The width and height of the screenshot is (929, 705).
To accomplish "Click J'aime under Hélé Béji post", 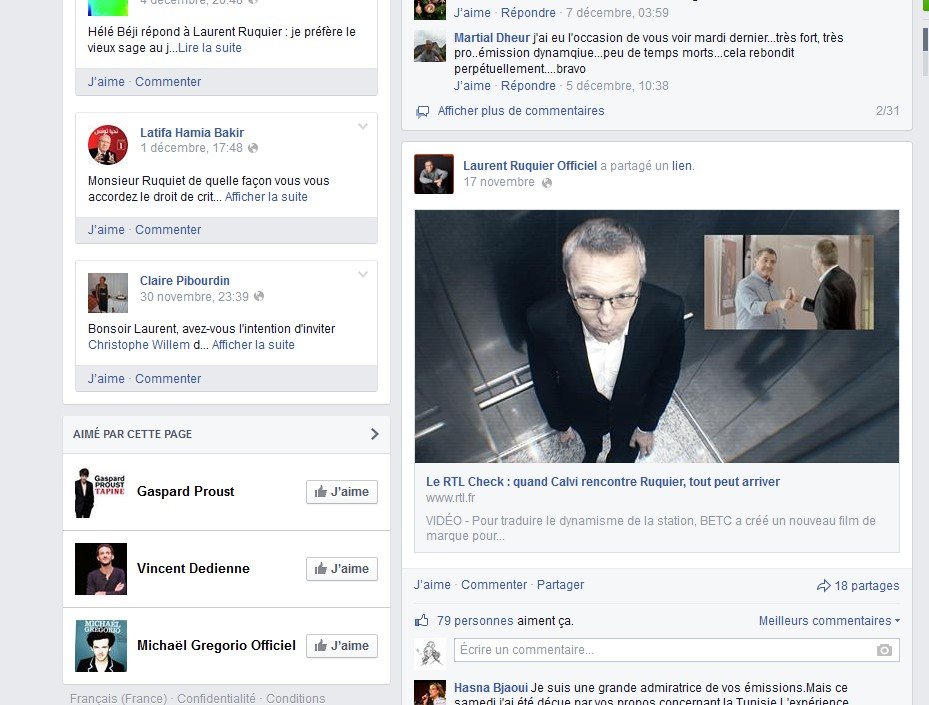I will (x=106, y=82).
